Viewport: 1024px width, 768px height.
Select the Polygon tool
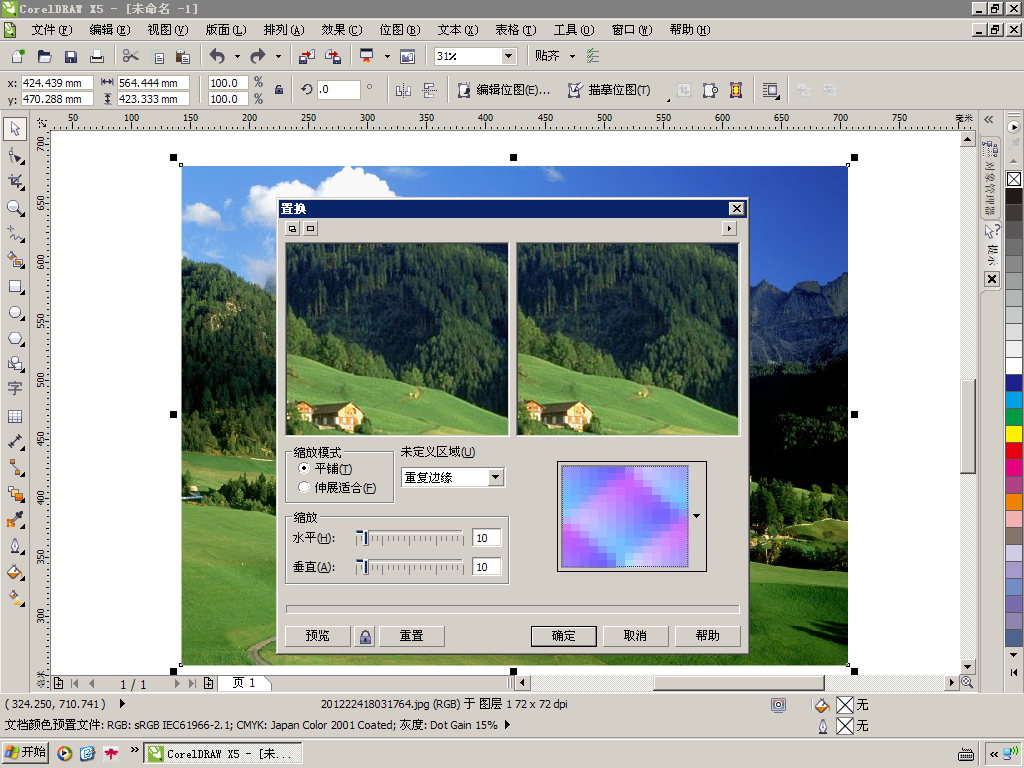(15, 339)
